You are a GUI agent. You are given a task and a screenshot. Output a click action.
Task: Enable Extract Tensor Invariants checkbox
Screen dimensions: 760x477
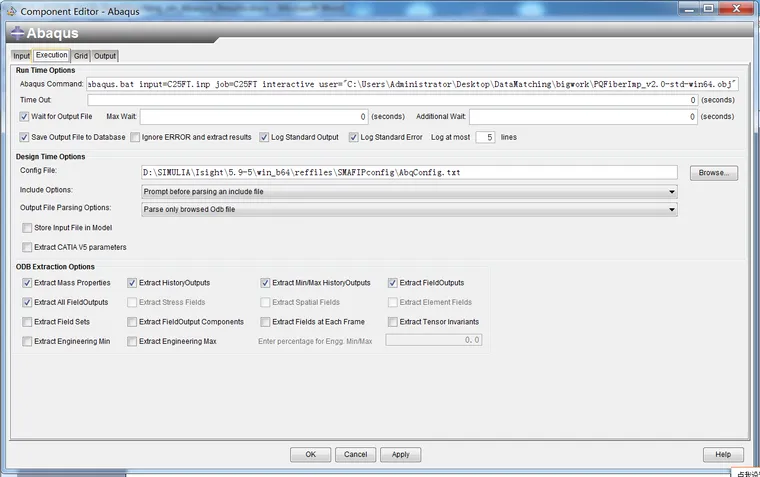[393, 322]
